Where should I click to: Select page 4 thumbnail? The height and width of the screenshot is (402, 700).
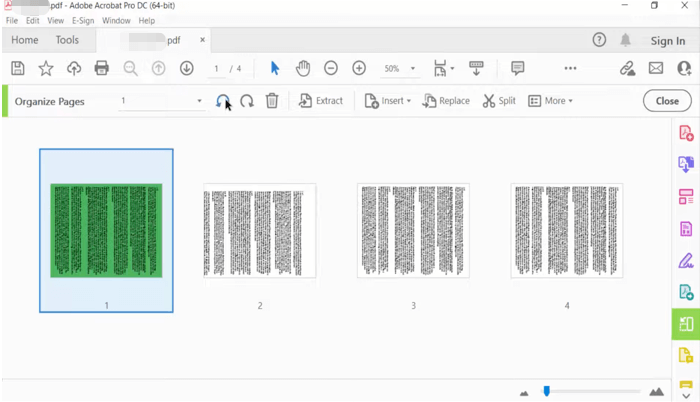pos(567,230)
